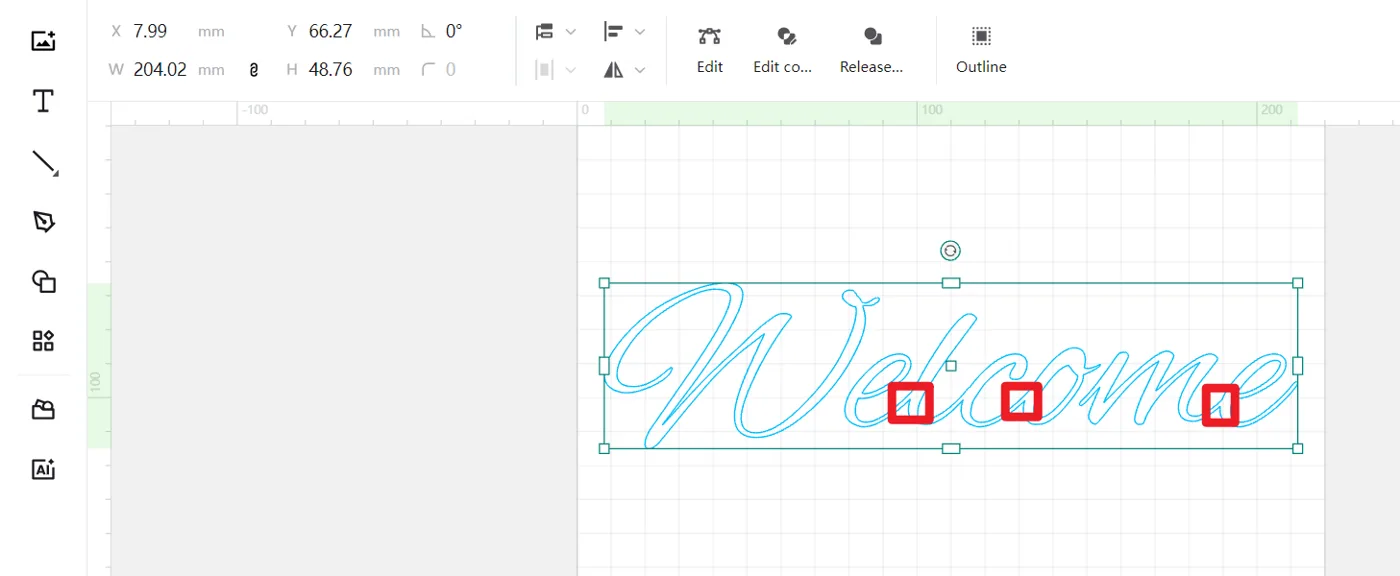
Task: Choose the Release compound path button
Action: click(871, 49)
